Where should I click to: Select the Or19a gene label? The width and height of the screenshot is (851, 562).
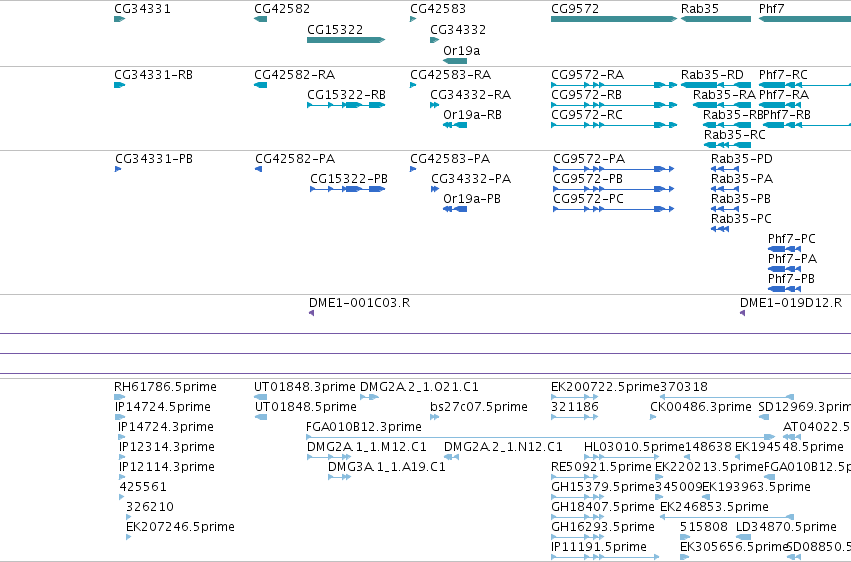461,50
